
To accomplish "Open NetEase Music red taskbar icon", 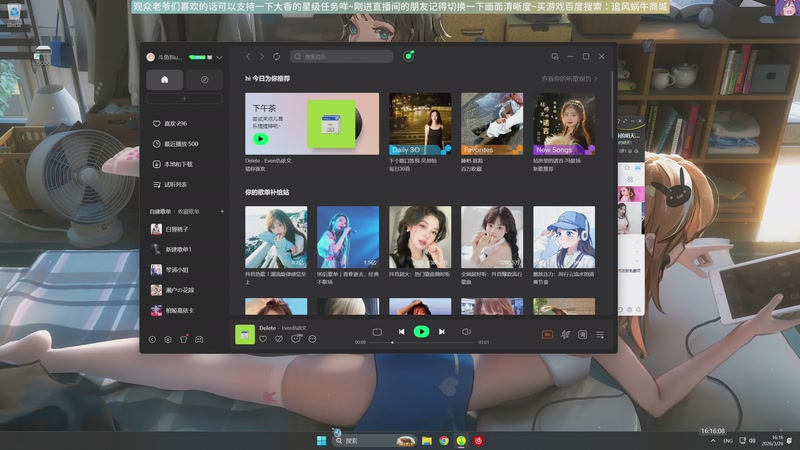I will [x=478, y=440].
